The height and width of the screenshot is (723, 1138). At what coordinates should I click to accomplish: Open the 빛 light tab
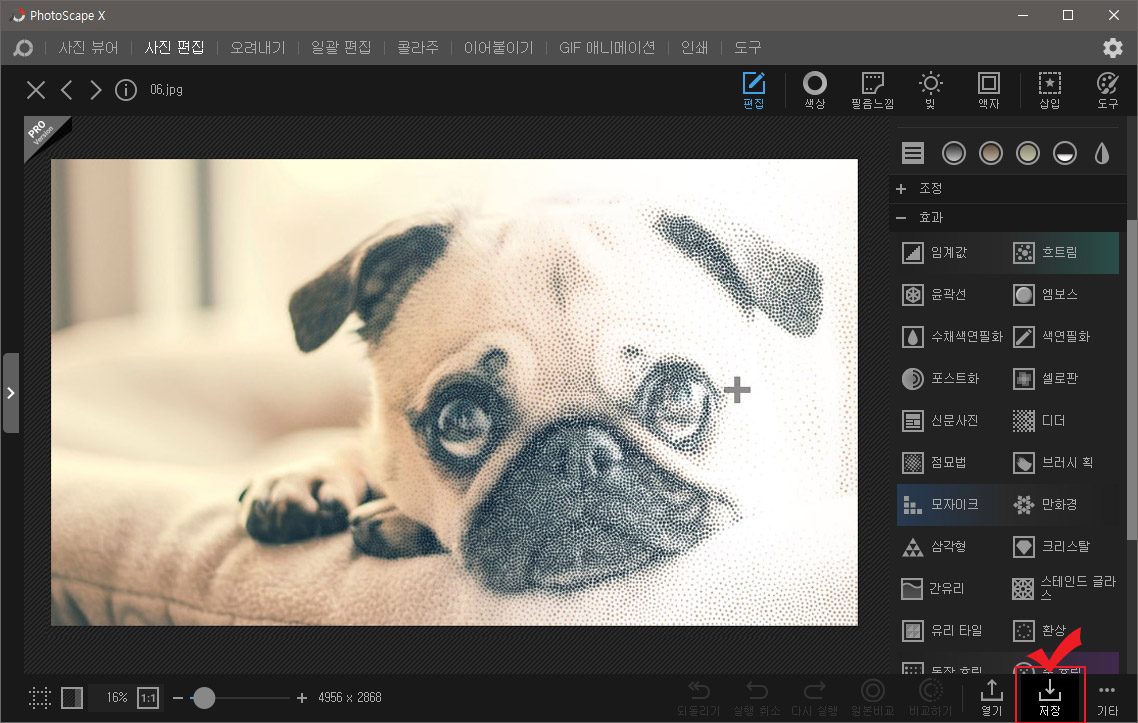(x=930, y=90)
